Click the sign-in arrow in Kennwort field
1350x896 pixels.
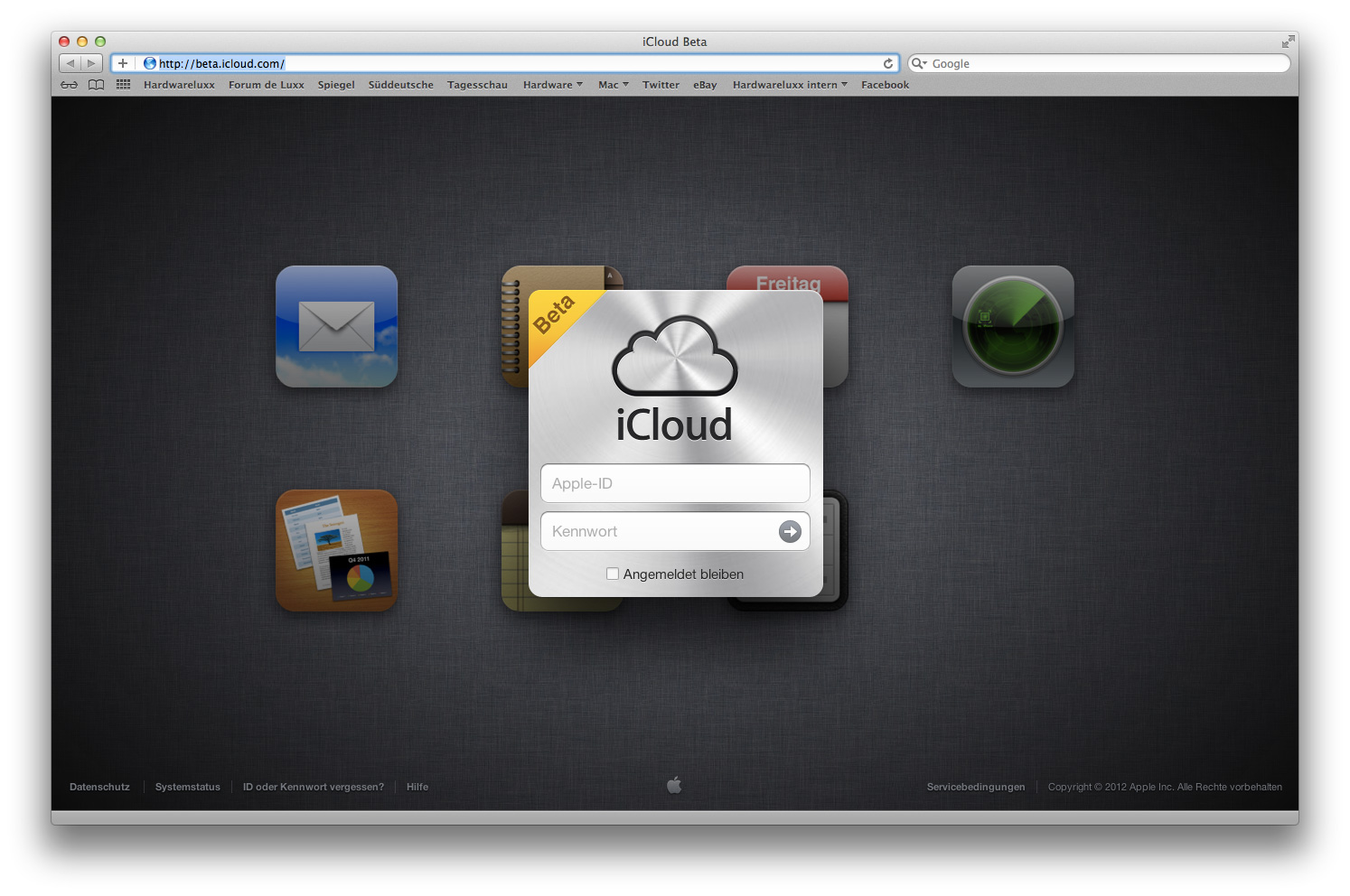click(790, 532)
